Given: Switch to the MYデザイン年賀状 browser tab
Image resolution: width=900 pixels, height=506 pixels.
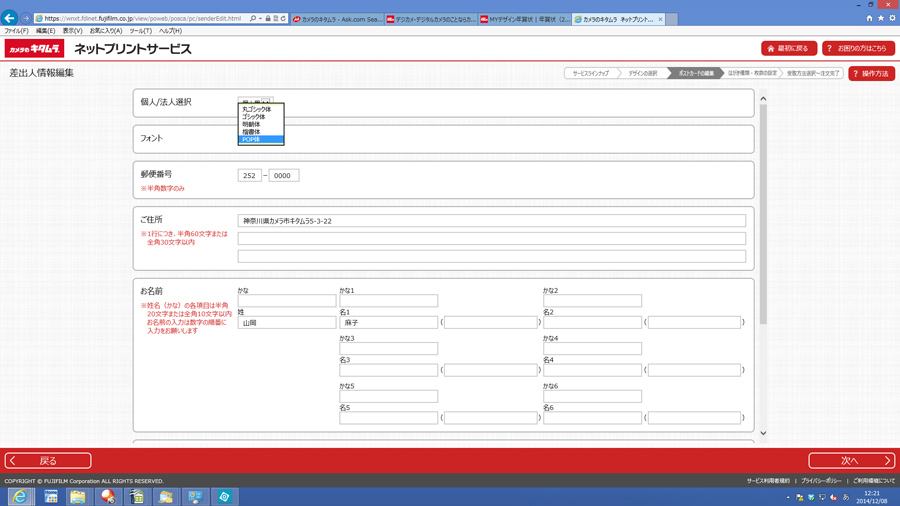Looking at the screenshot, I should 525,19.
